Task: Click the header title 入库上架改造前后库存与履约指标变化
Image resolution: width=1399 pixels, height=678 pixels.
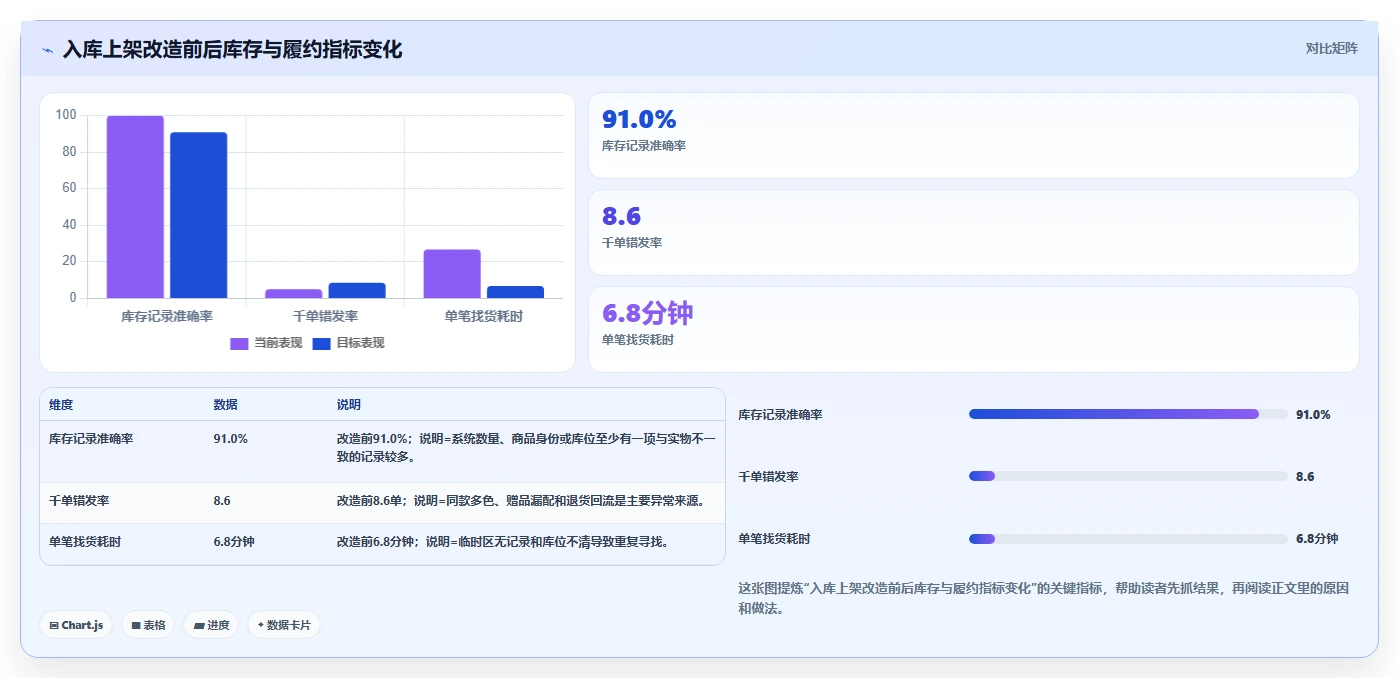Action: (232, 50)
